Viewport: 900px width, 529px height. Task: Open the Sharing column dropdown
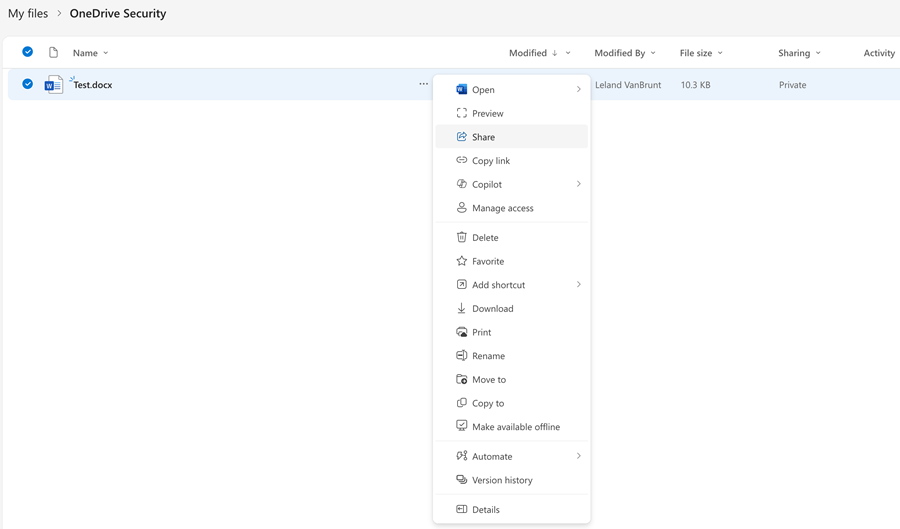(818, 53)
